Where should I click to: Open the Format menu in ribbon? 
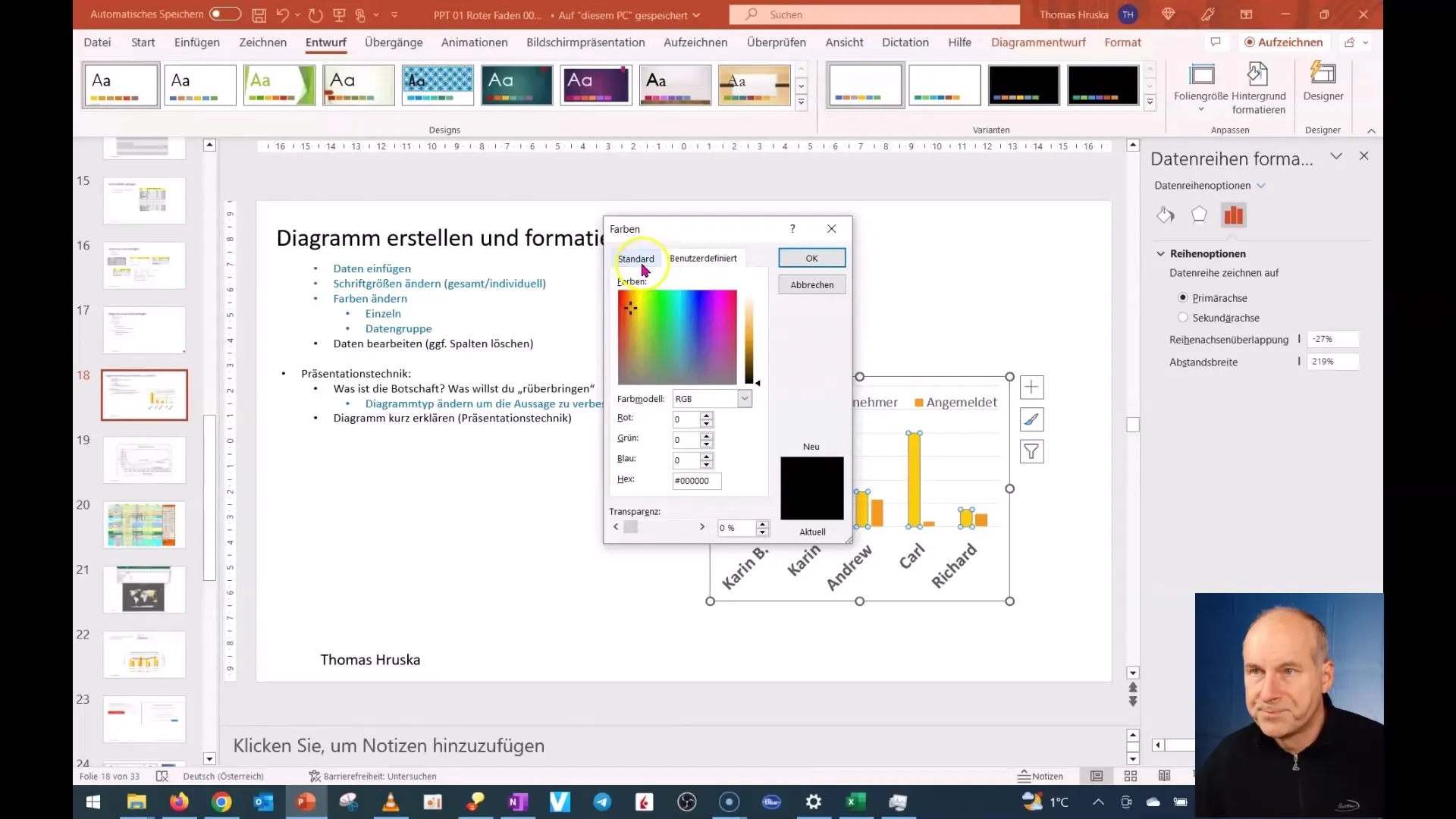(x=1124, y=42)
